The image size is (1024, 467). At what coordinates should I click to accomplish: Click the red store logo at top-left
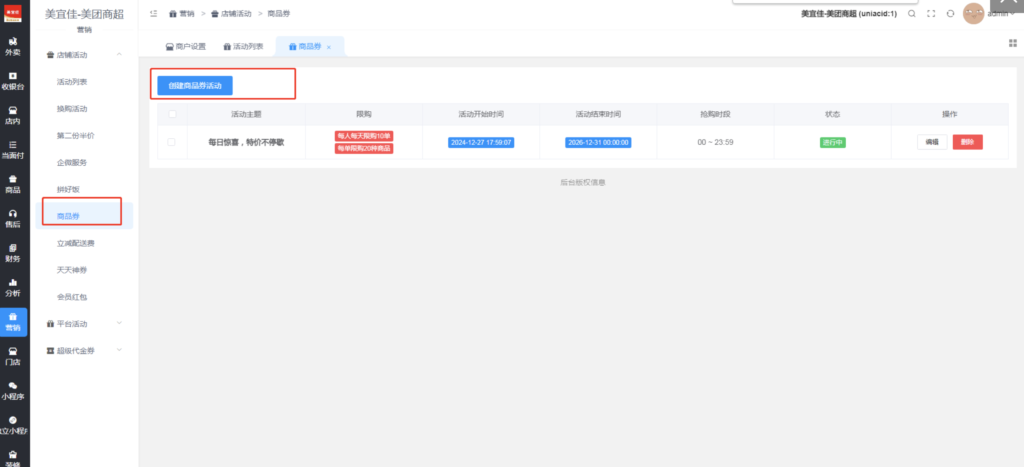pos(13,14)
